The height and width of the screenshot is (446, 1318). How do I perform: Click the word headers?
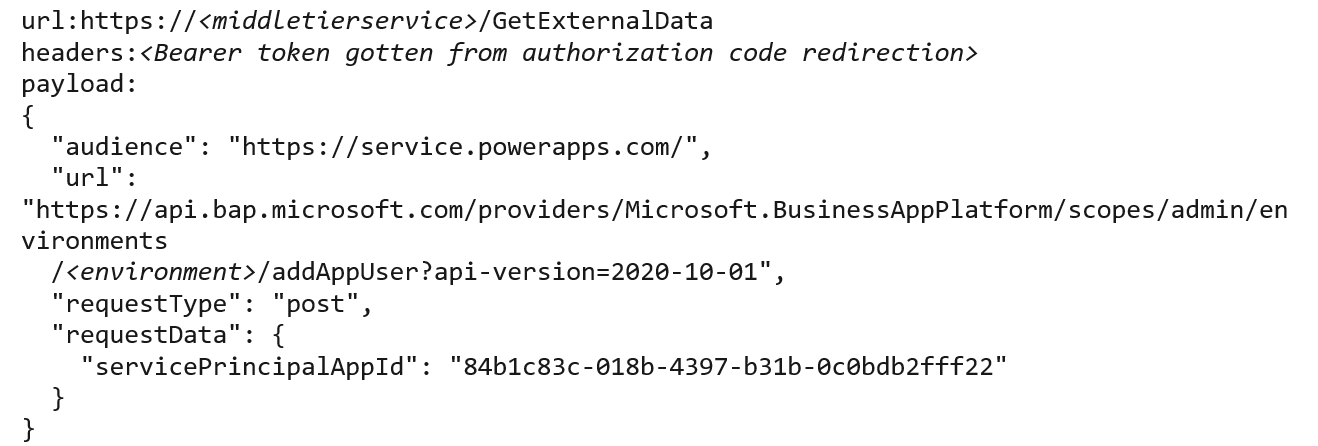point(72,53)
